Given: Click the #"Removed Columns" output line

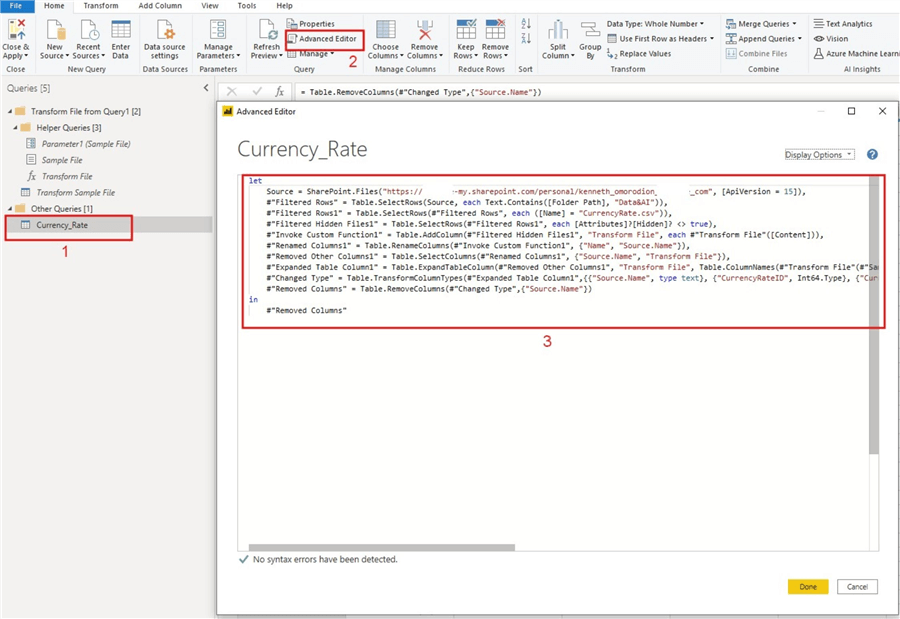Looking at the screenshot, I should click(306, 310).
